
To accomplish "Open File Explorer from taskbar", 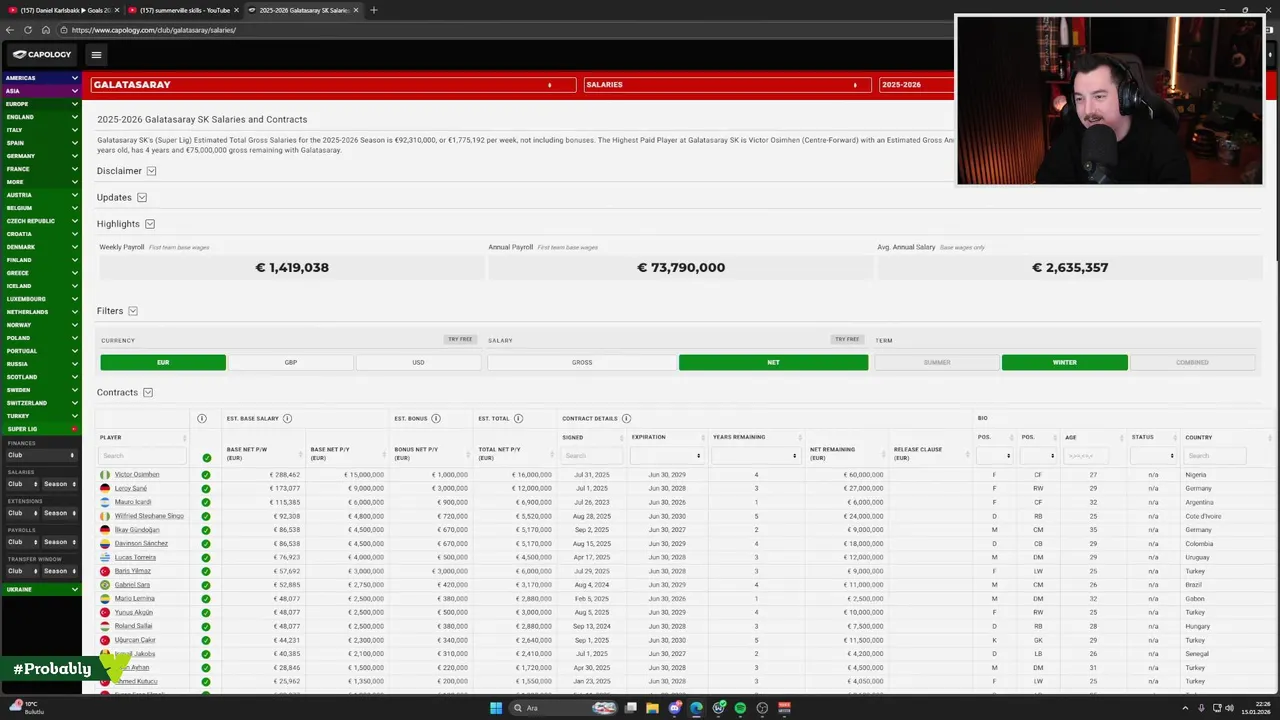I will click(x=652, y=708).
